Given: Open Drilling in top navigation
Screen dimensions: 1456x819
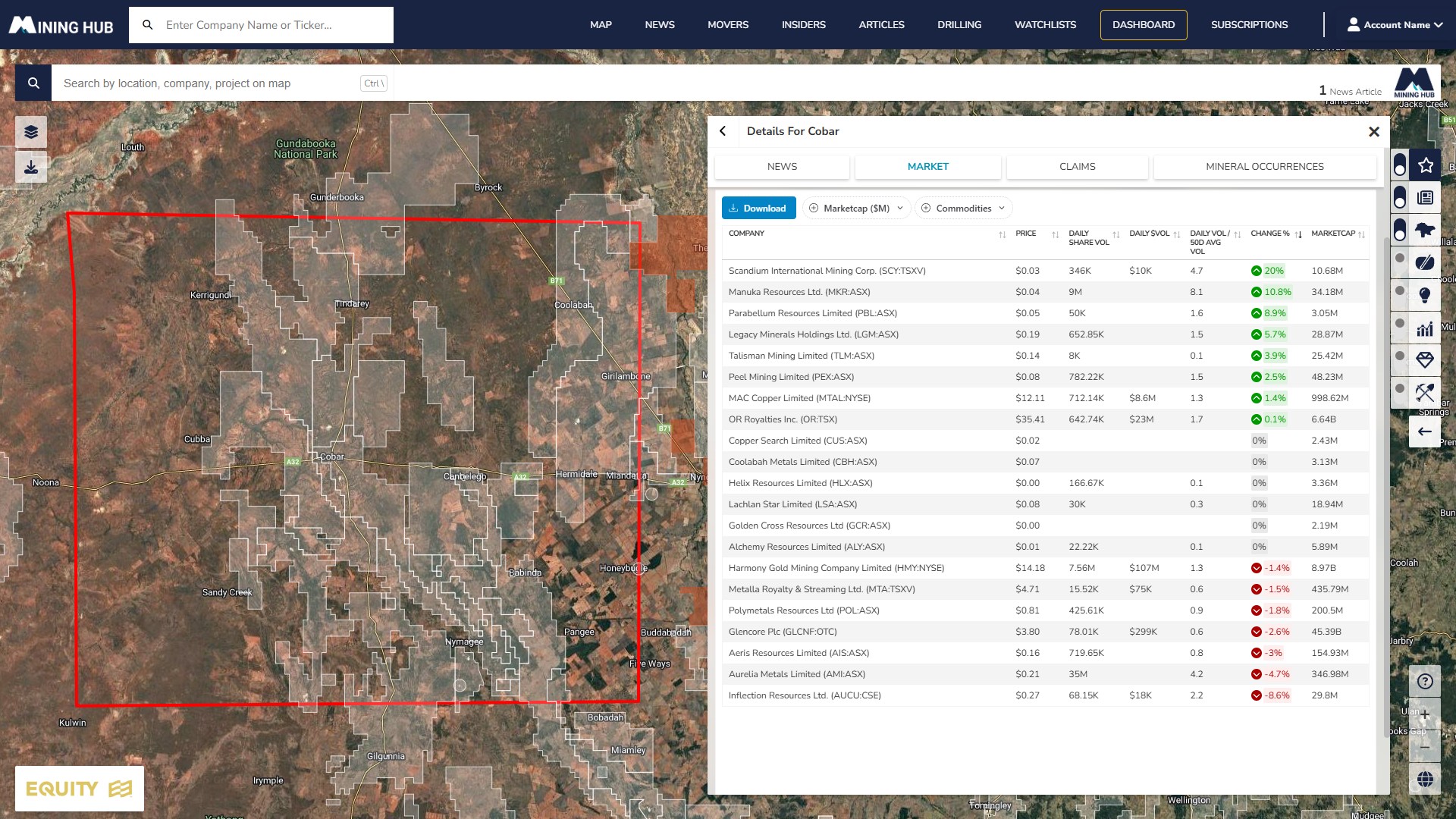Looking at the screenshot, I should point(959,25).
